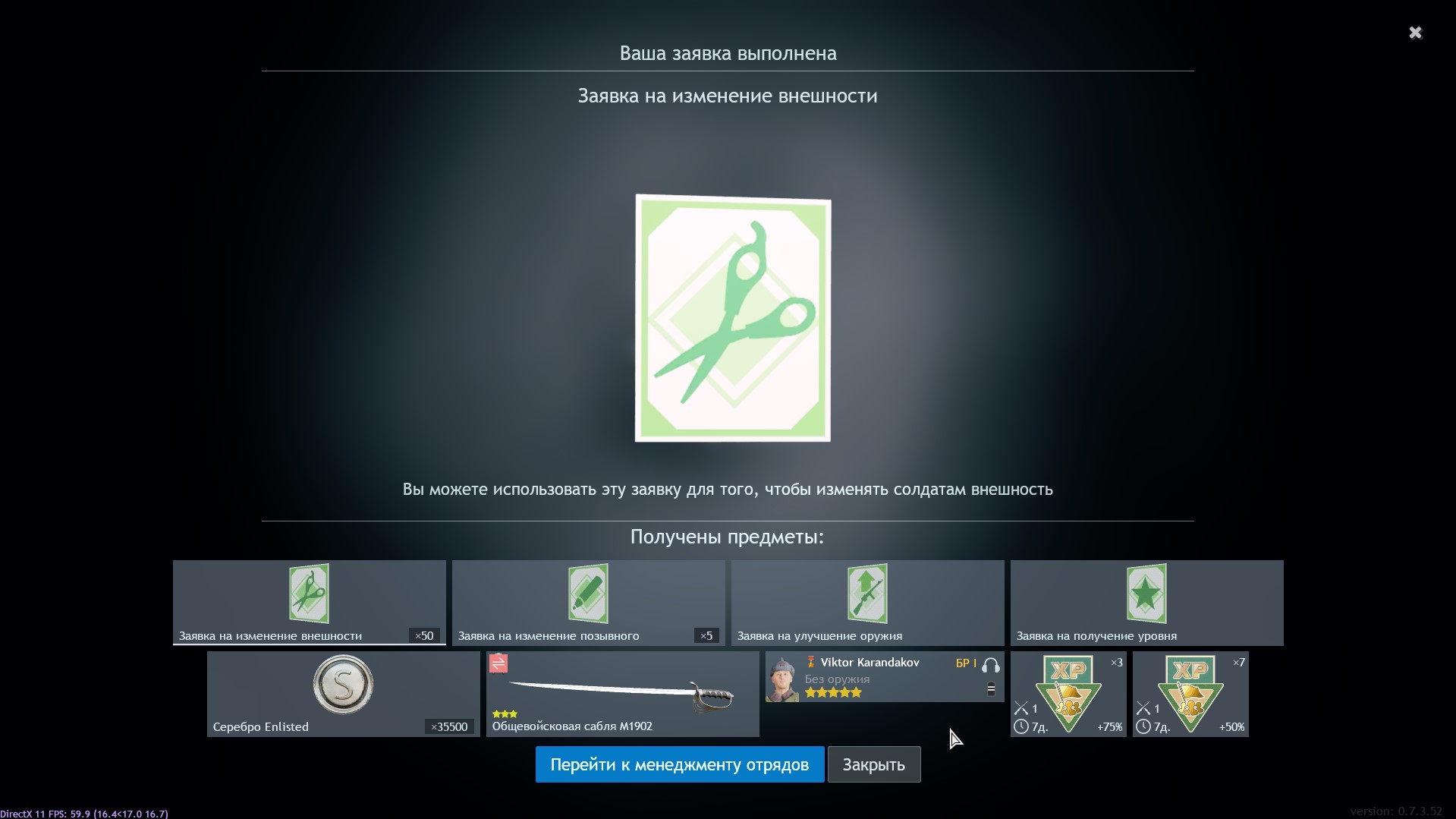Screen dimensions: 1456x819
Task: Click the ×35500 silver amount badge
Action: 449,727
